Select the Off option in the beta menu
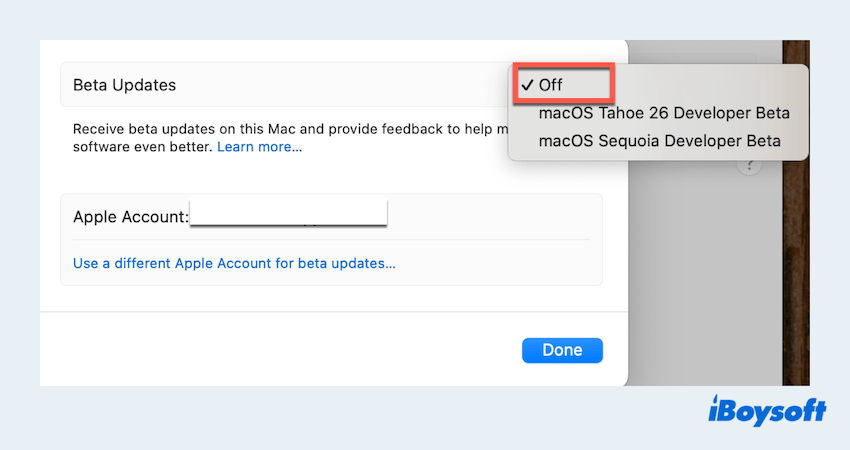This screenshot has height=450, width=850. pyautogui.click(x=551, y=85)
